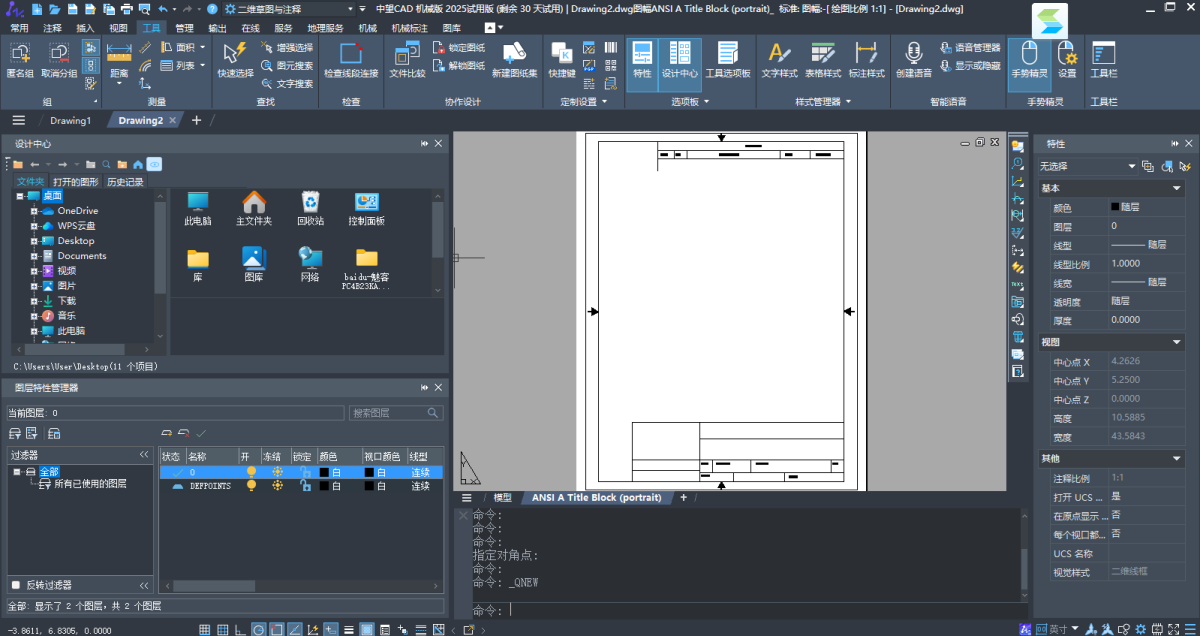Open the 手势精灵 gesture wizard icon
Viewport: 1200px width, 636px height.
pyautogui.click(x=1029, y=54)
